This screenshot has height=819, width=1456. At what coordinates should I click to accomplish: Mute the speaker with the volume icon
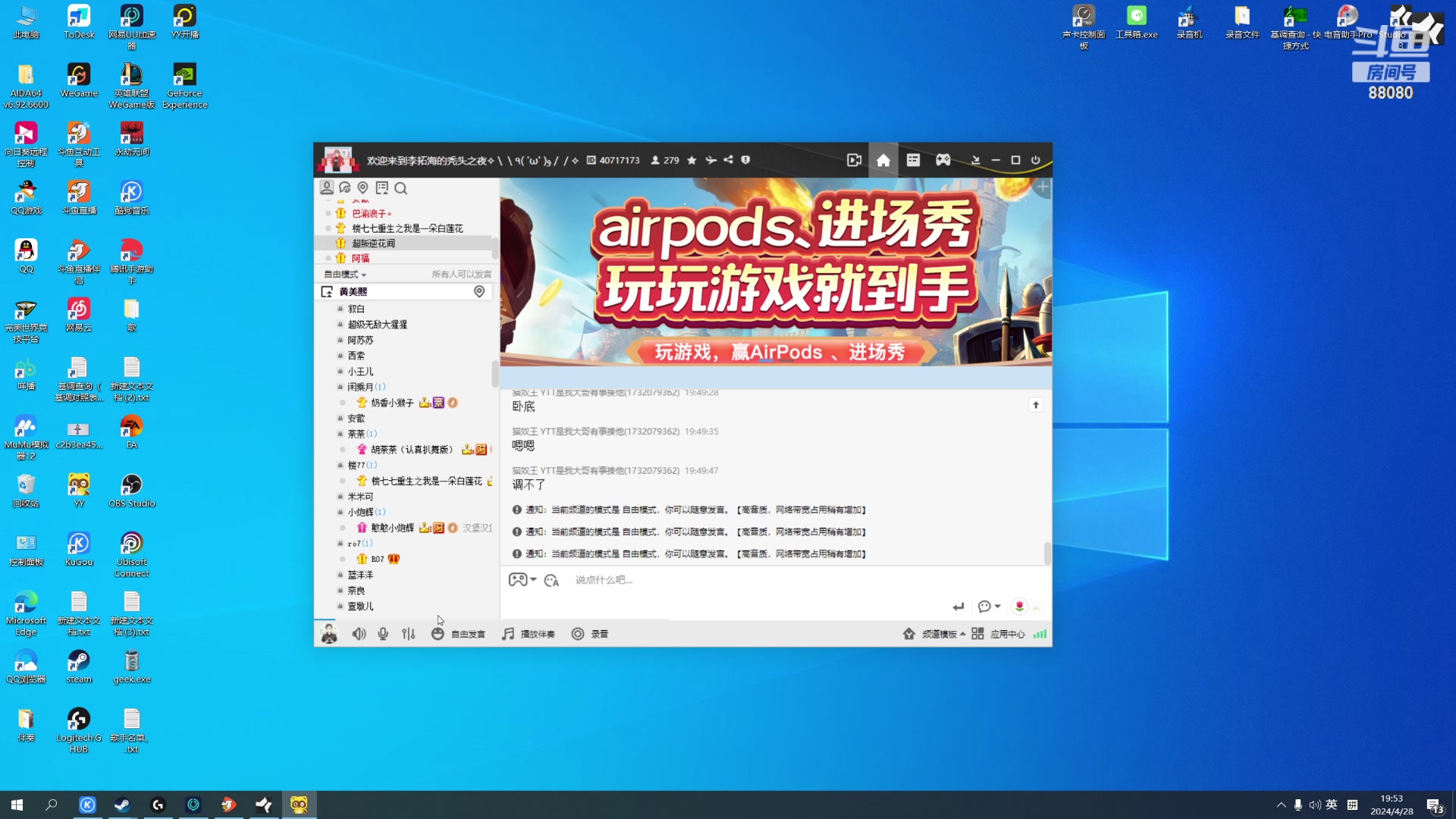pyautogui.click(x=358, y=634)
